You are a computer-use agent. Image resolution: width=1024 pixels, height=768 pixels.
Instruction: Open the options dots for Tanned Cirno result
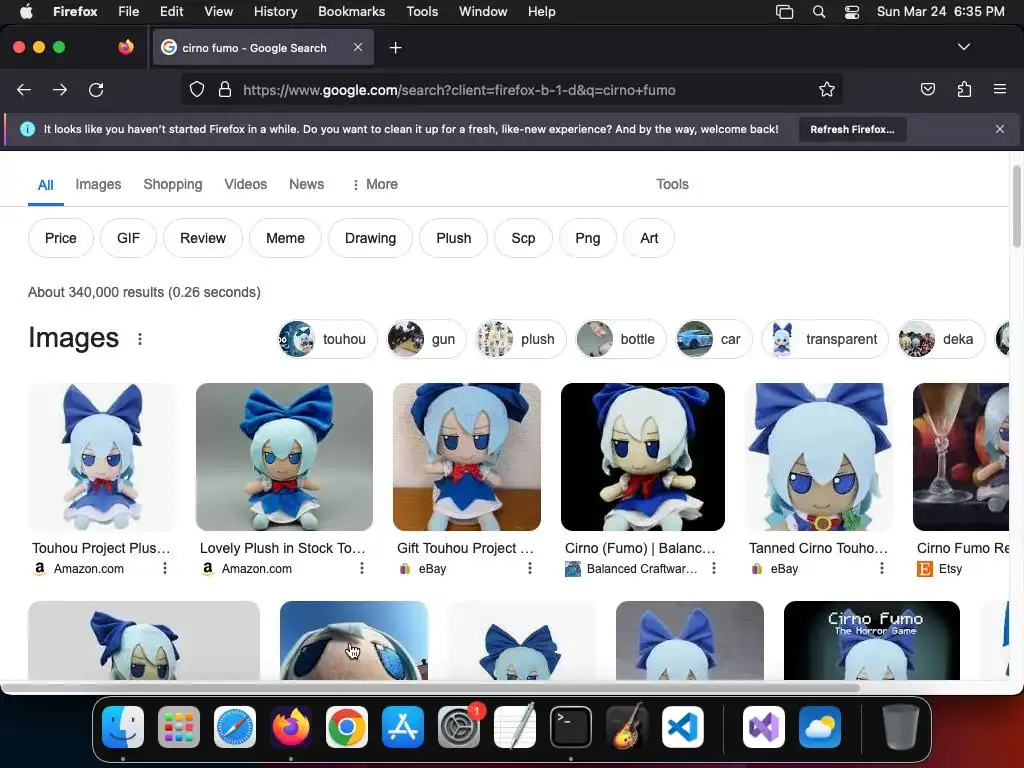click(x=882, y=568)
